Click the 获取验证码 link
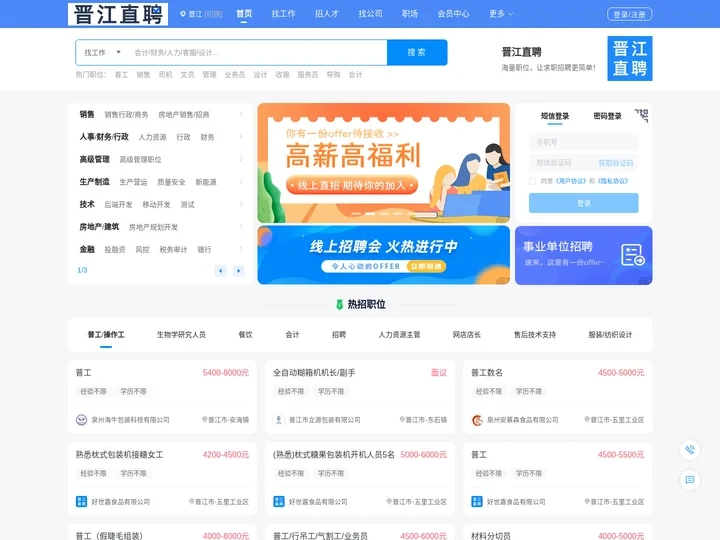The width and height of the screenshot is (720, 540). (616, 163)
